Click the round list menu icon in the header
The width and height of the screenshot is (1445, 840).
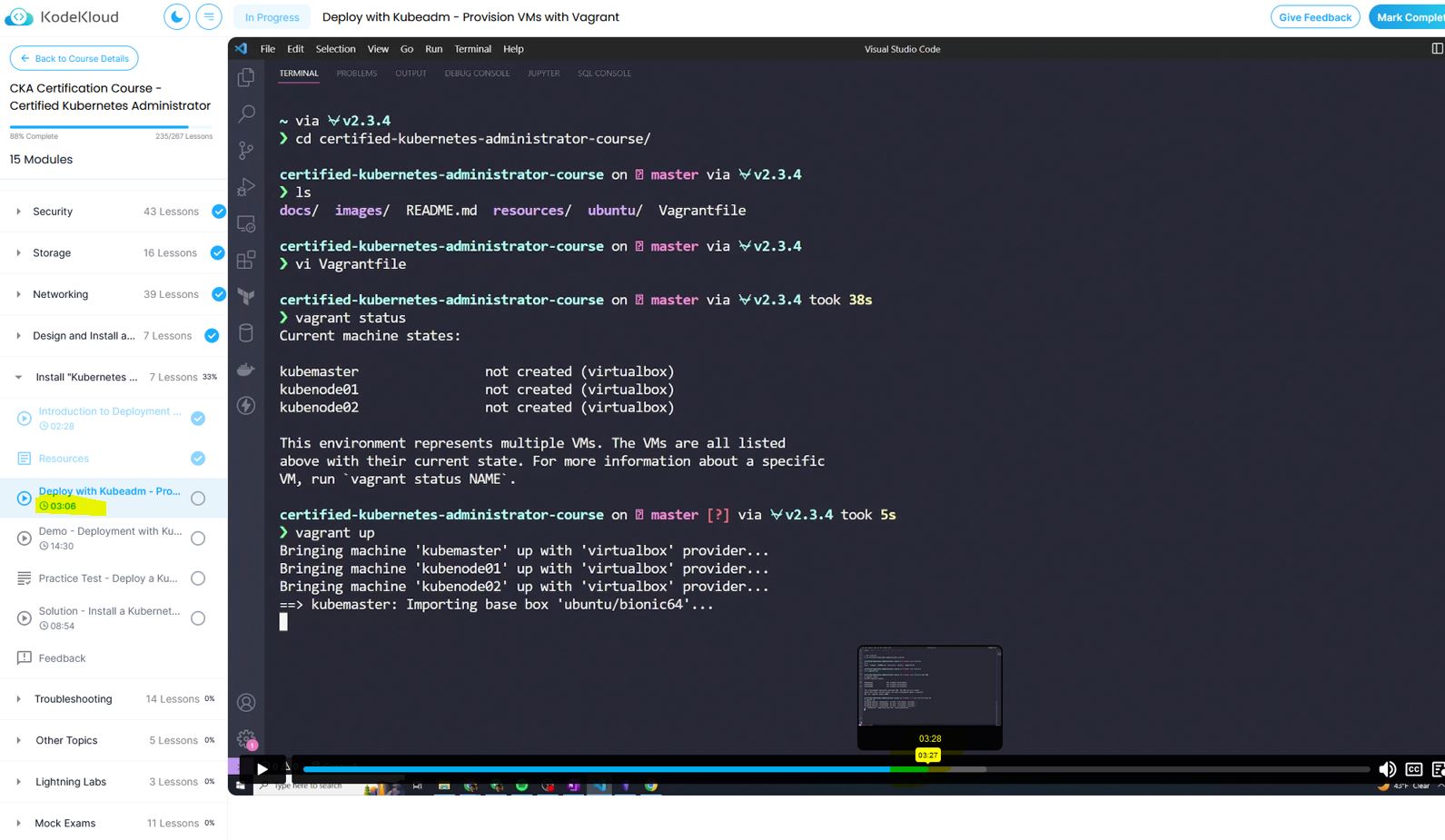coord(209,16)
